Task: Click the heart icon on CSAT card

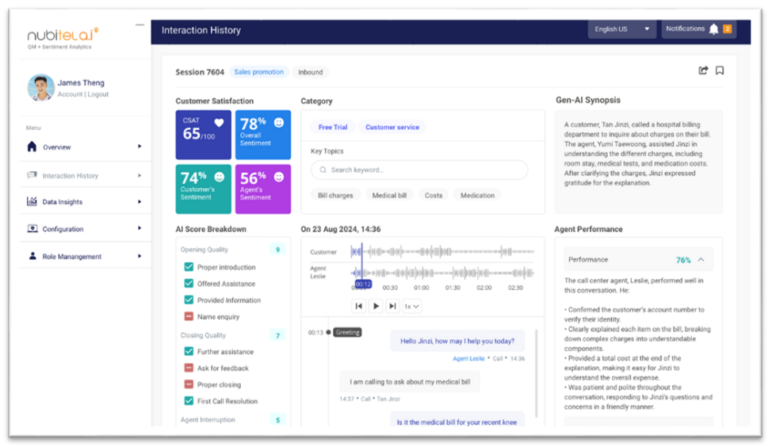Action: tap(219, 123)
